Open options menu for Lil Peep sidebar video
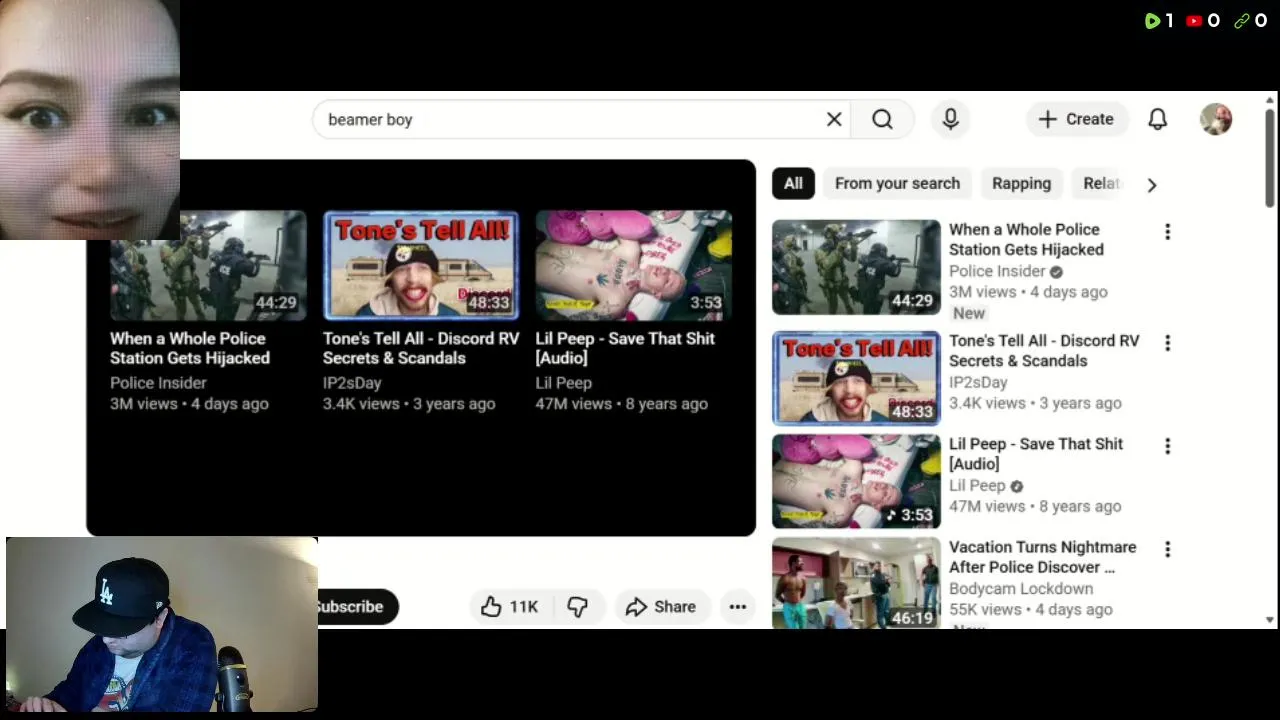This screenshot has width=1280, height=720. point(1167,446)
